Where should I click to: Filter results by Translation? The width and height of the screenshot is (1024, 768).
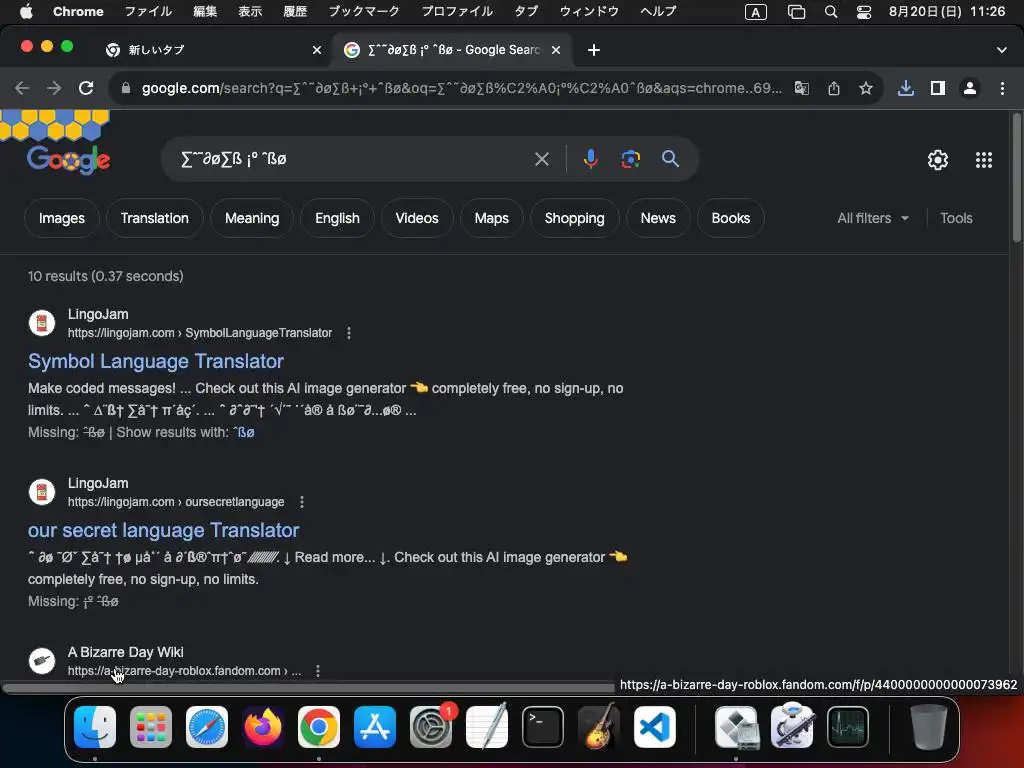pos(154,218)
